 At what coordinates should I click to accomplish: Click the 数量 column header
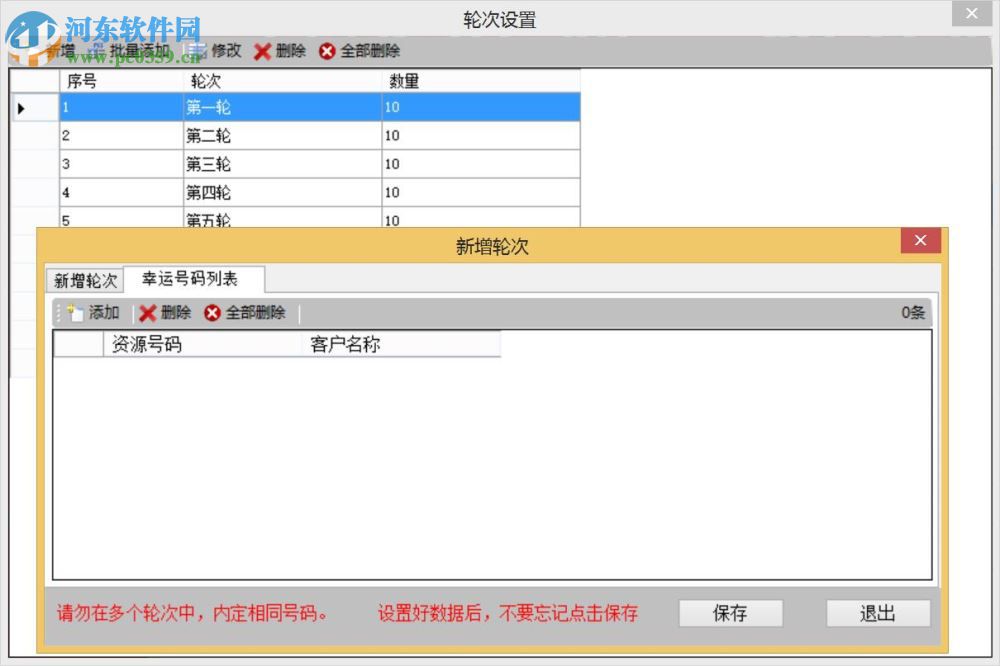405,81
